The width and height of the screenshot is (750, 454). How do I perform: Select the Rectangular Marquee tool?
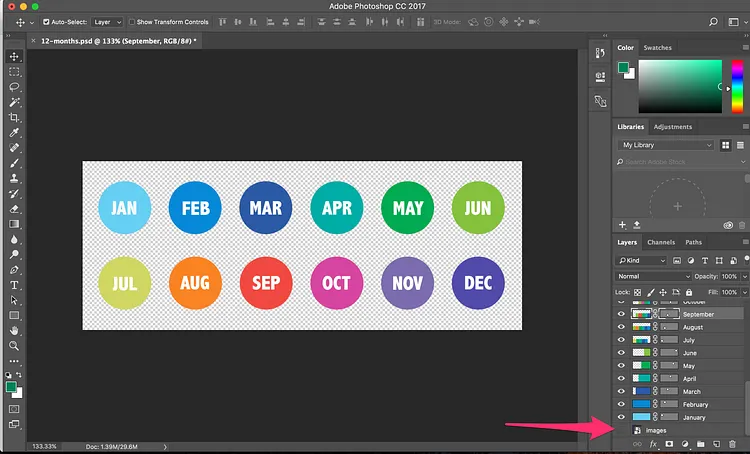(14, 72)
